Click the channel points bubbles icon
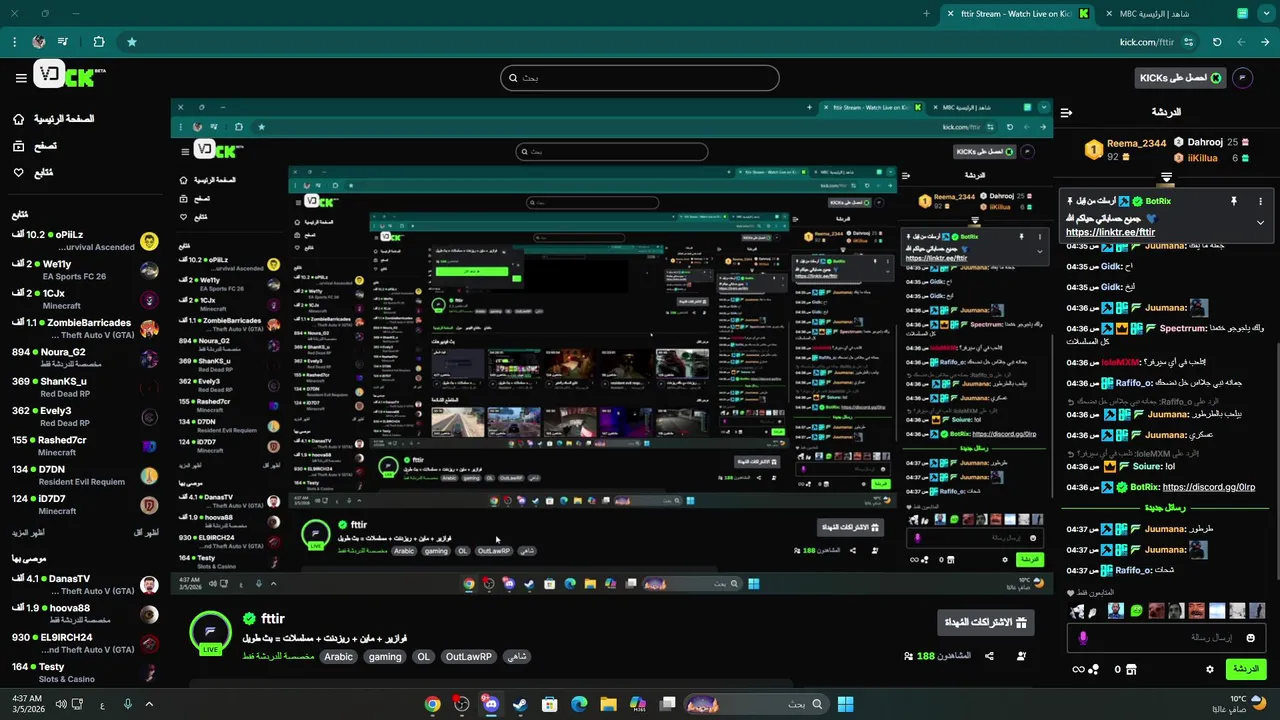The height and width of the screenshot is (720, 1280). (1094, 669)
